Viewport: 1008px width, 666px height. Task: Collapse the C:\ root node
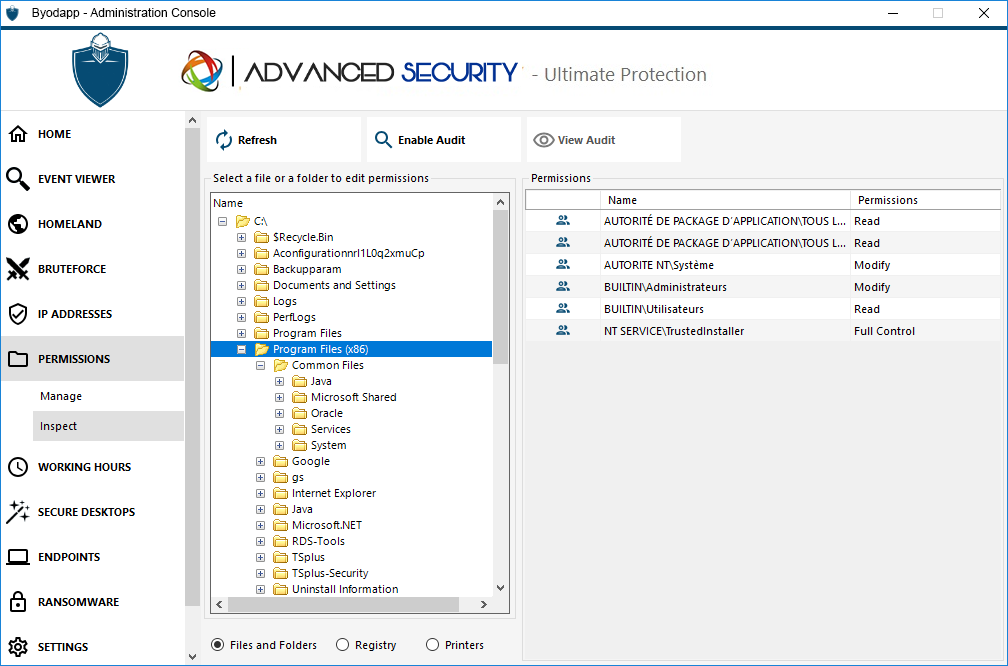[222, 221]
